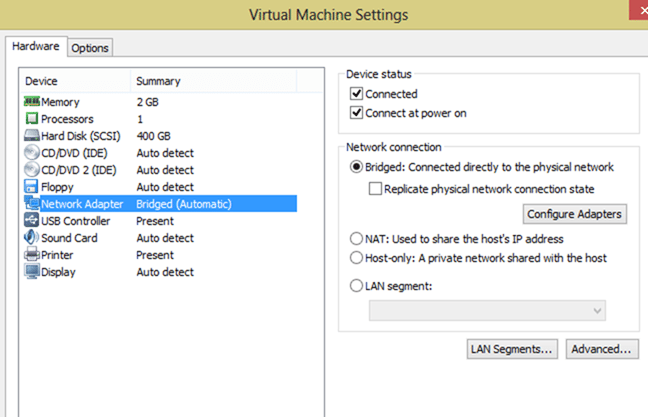Select the Memory device icon

click(x=32, y=102)
